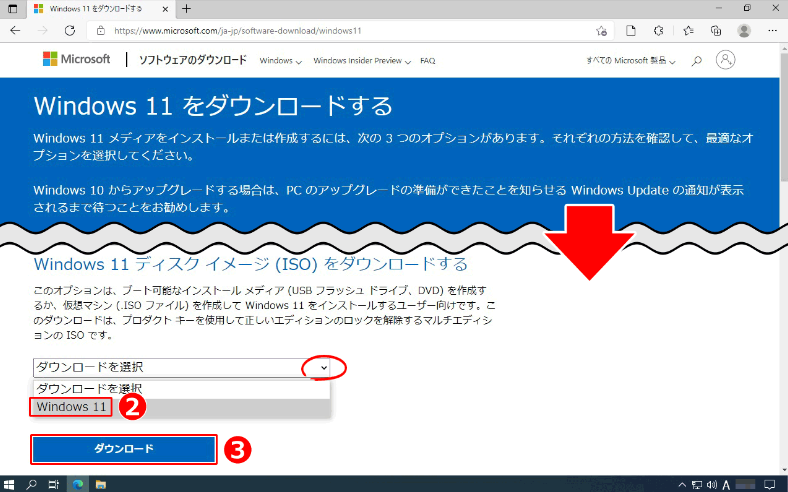
Task: Click the reading view page icon in toolbar
Action: 630,31
